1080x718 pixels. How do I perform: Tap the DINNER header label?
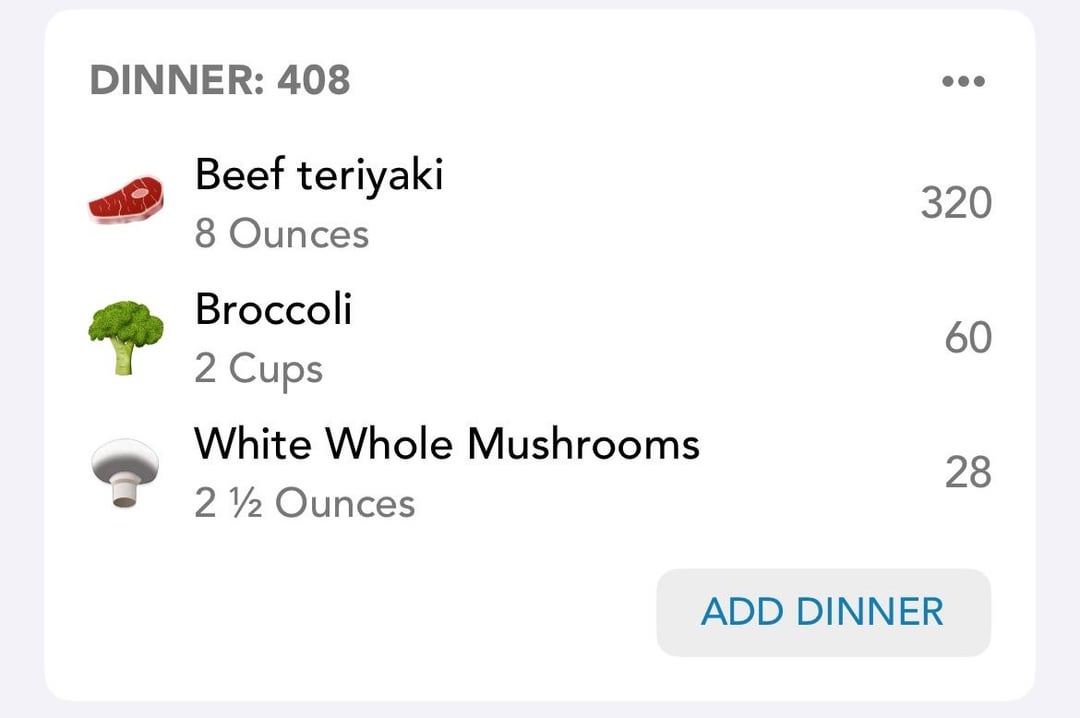177,80
